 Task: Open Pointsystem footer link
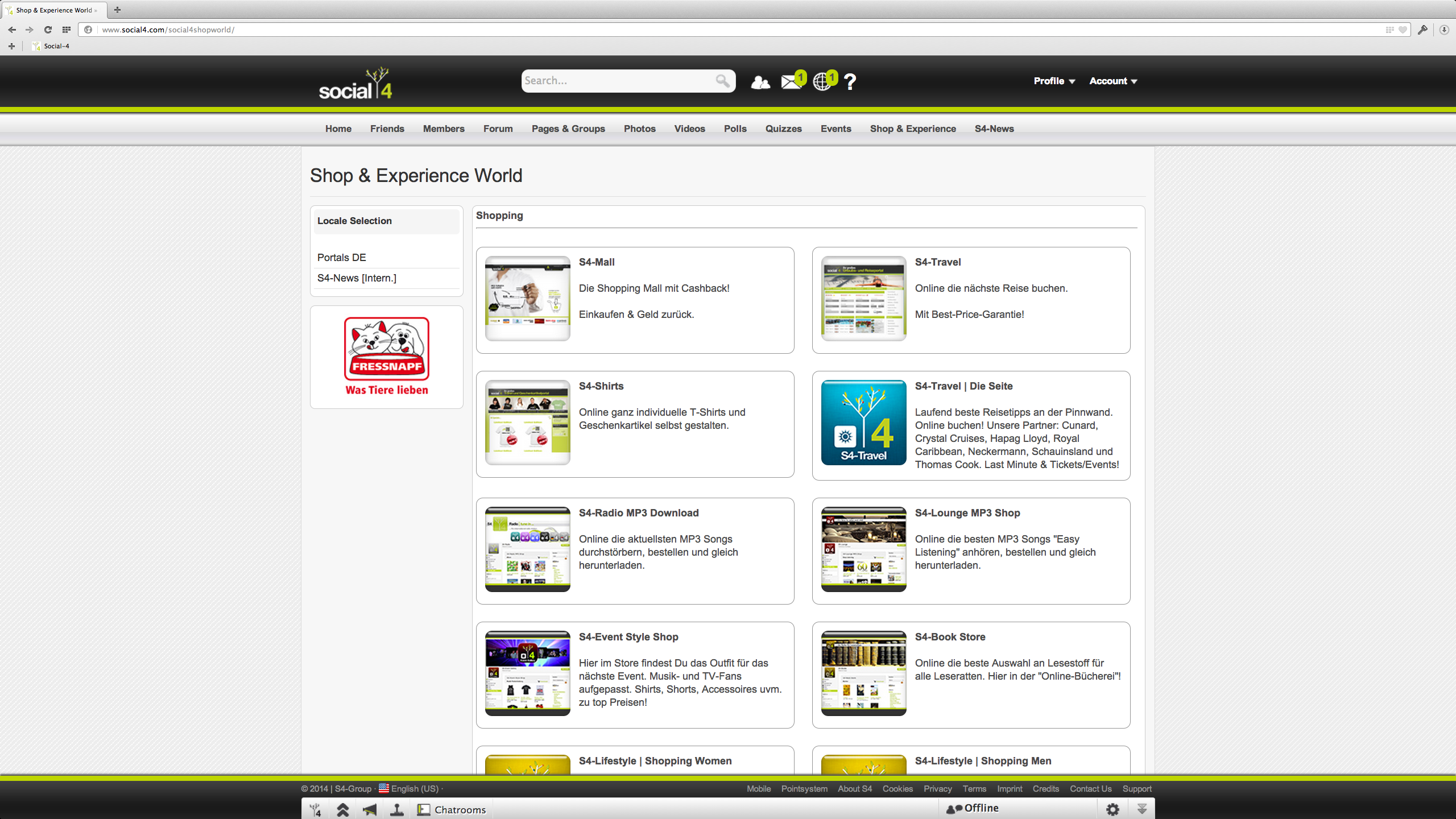click(804, 789)
